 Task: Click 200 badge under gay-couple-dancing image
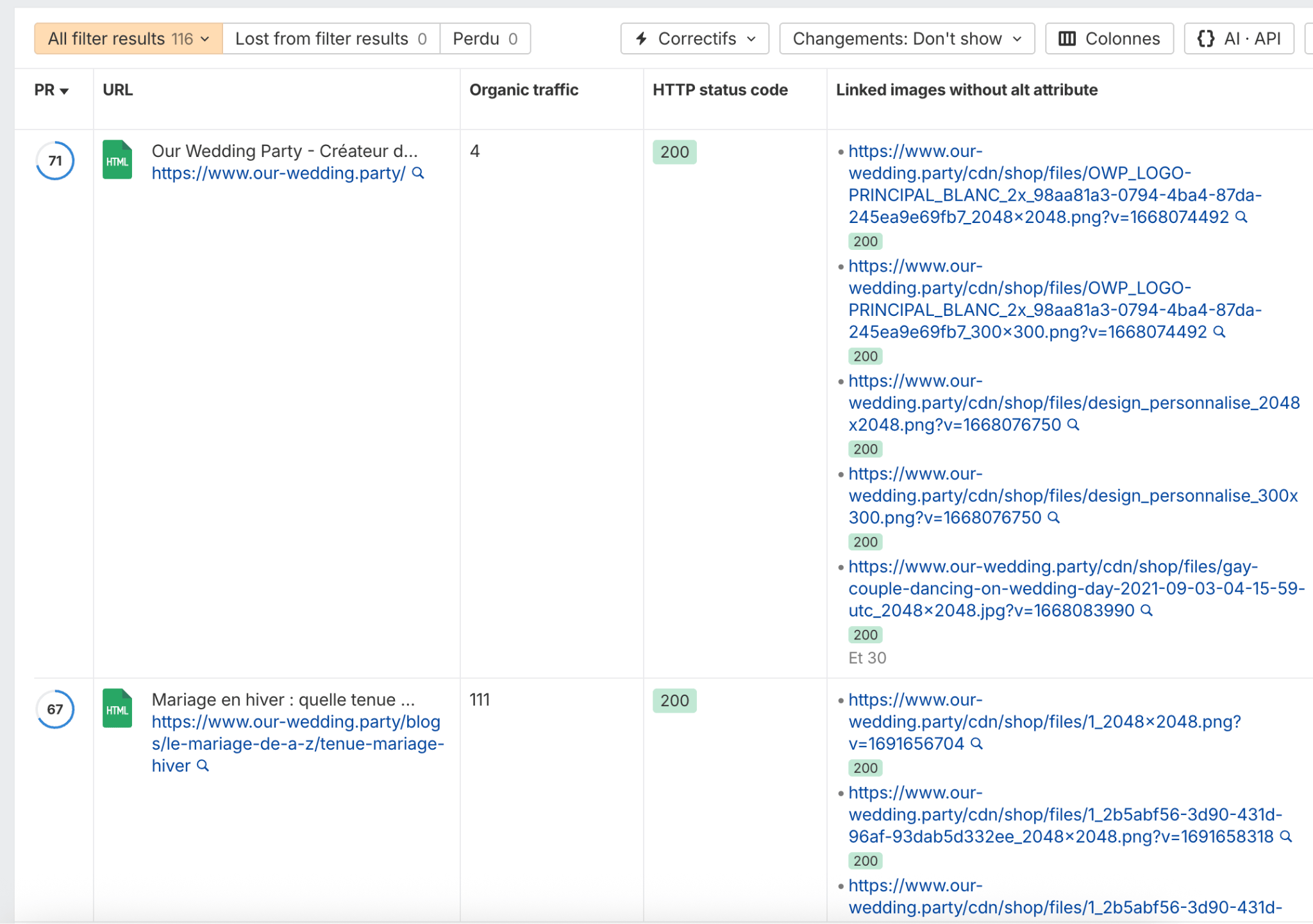[x=866, y=635]
